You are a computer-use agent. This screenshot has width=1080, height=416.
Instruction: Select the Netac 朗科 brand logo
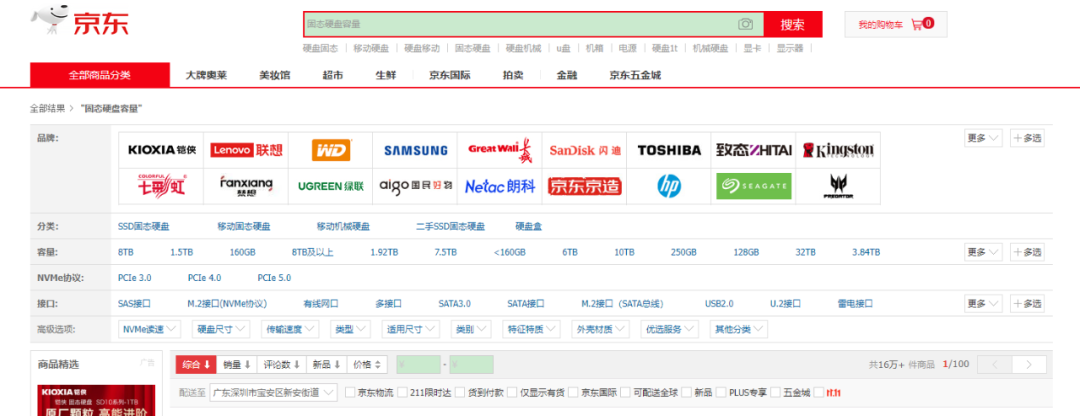coord(500,186)
